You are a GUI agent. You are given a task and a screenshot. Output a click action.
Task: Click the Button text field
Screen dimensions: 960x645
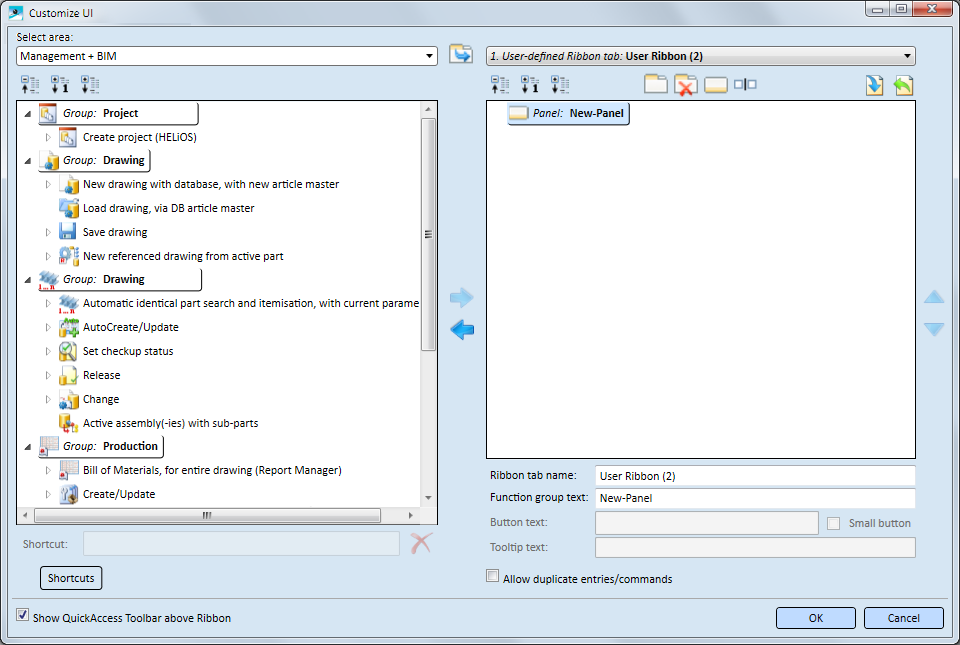tap(707, 523)
